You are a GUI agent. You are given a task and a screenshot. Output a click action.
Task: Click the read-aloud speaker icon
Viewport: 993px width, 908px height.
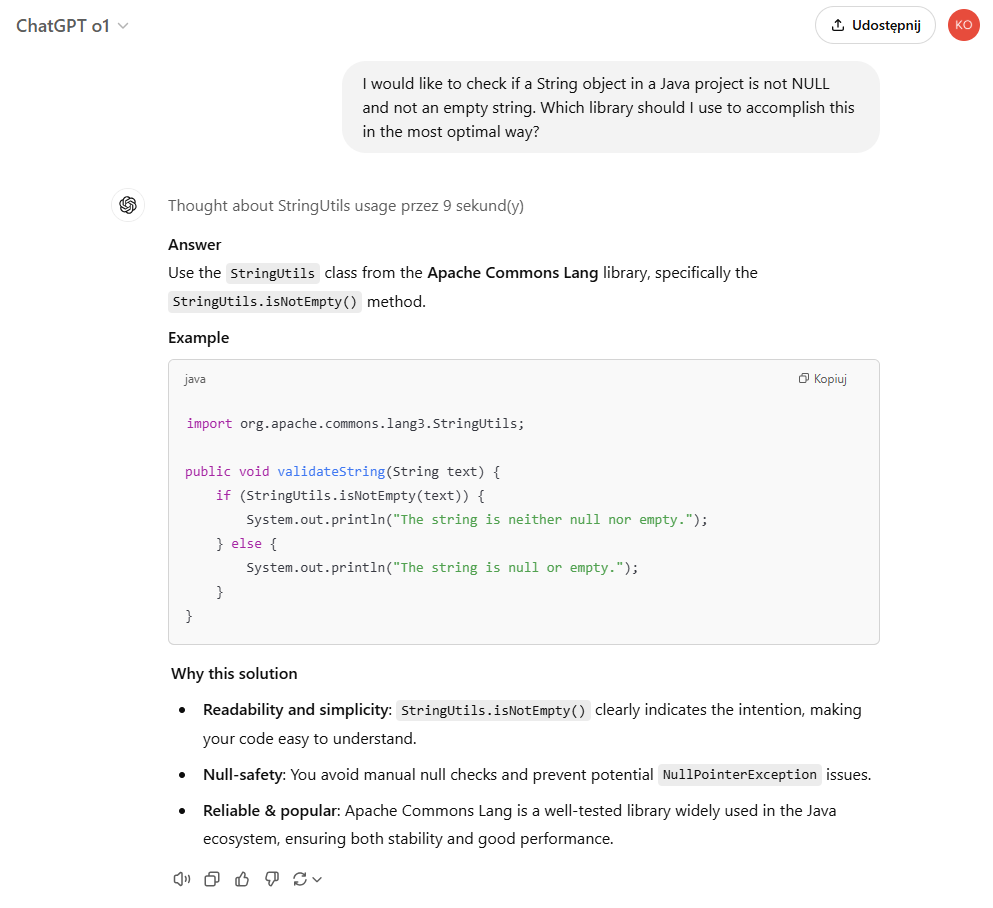pyautogui.click(x=182, y=878)
